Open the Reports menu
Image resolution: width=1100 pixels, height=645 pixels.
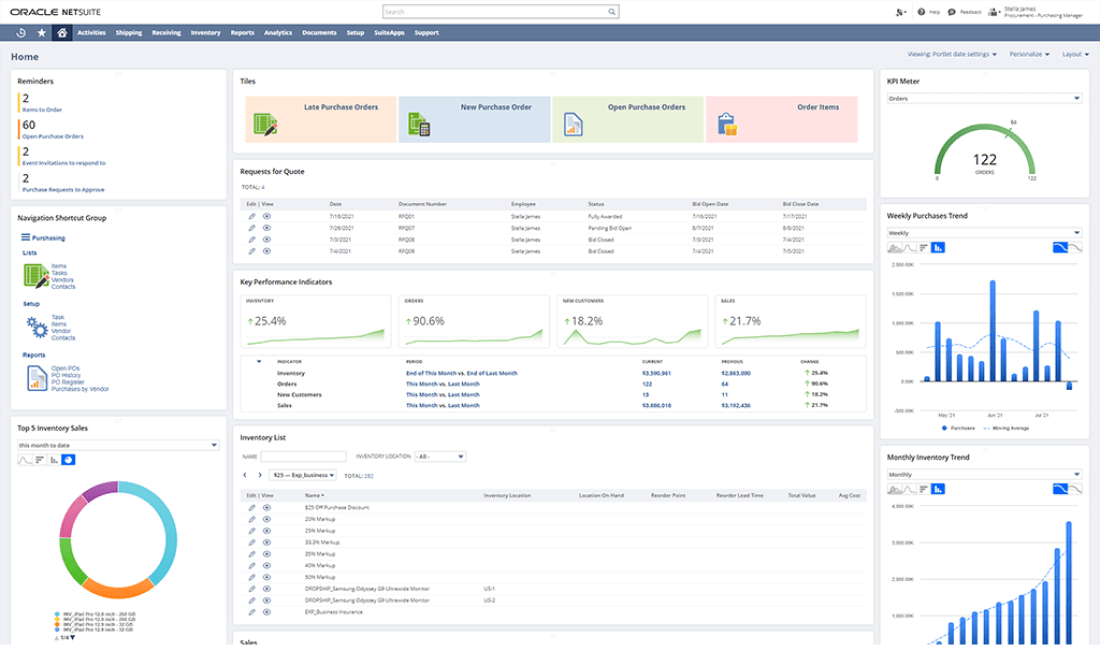pos(242,33)
